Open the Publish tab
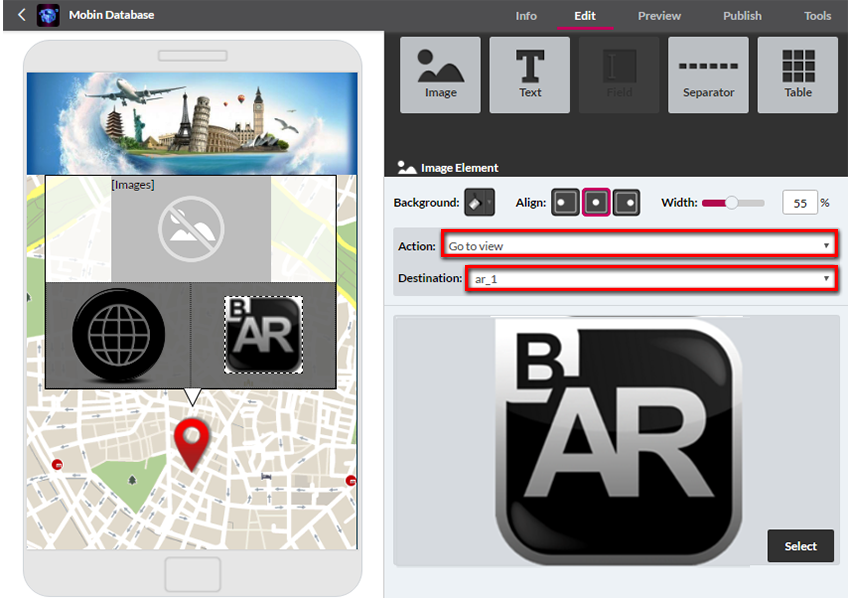The width and height of the screenshot is (851, 598). tap(742, 16)
